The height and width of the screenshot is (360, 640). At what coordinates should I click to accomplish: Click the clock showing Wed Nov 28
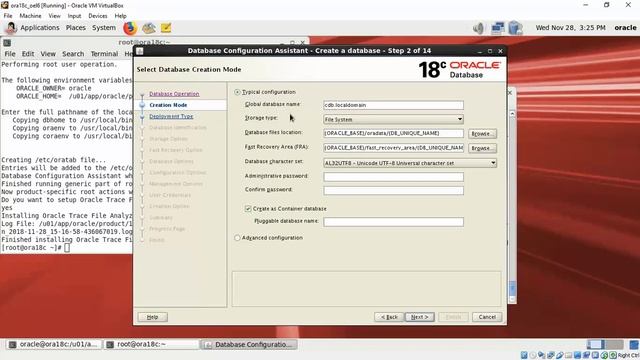click(570, 28)
